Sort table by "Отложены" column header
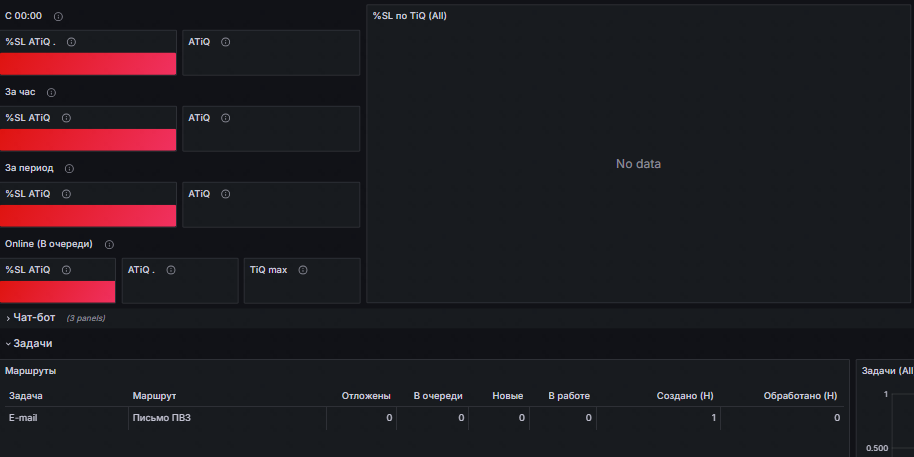The image size is (914, 457). tap(366, 396)
